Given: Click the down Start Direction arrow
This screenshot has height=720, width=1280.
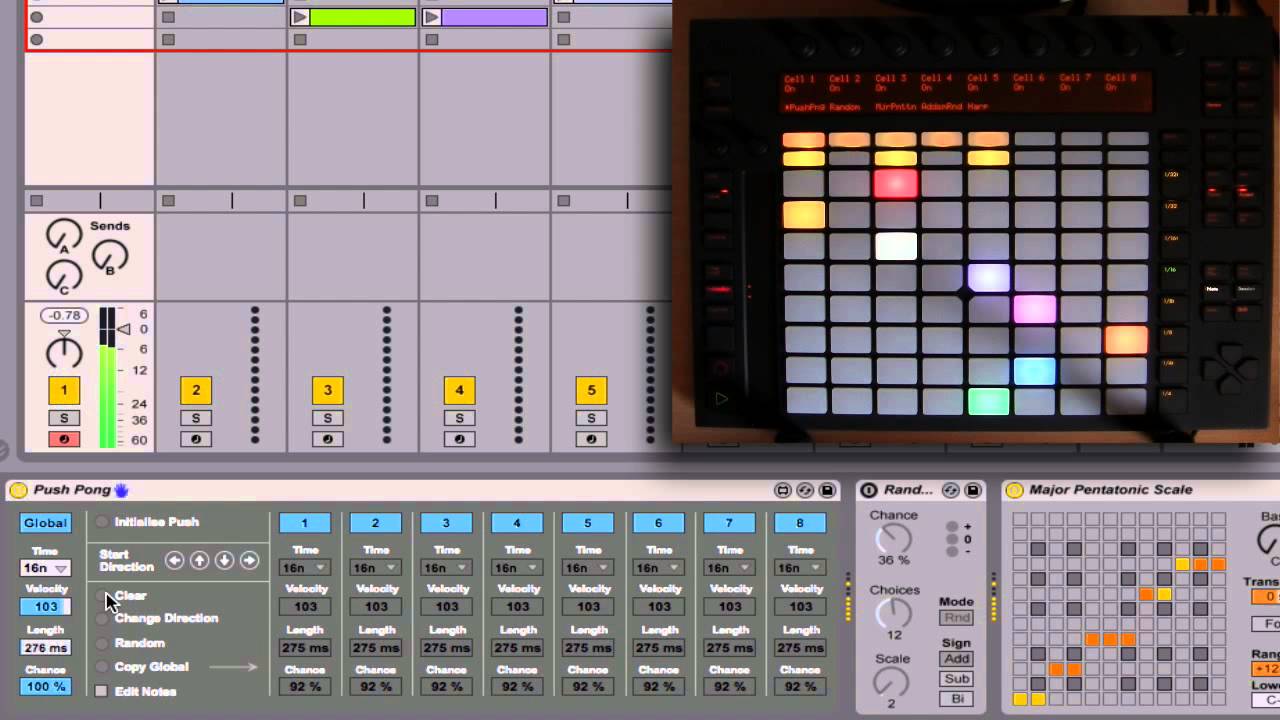Looking at the screenshot, I should click(x=224, y=560).
